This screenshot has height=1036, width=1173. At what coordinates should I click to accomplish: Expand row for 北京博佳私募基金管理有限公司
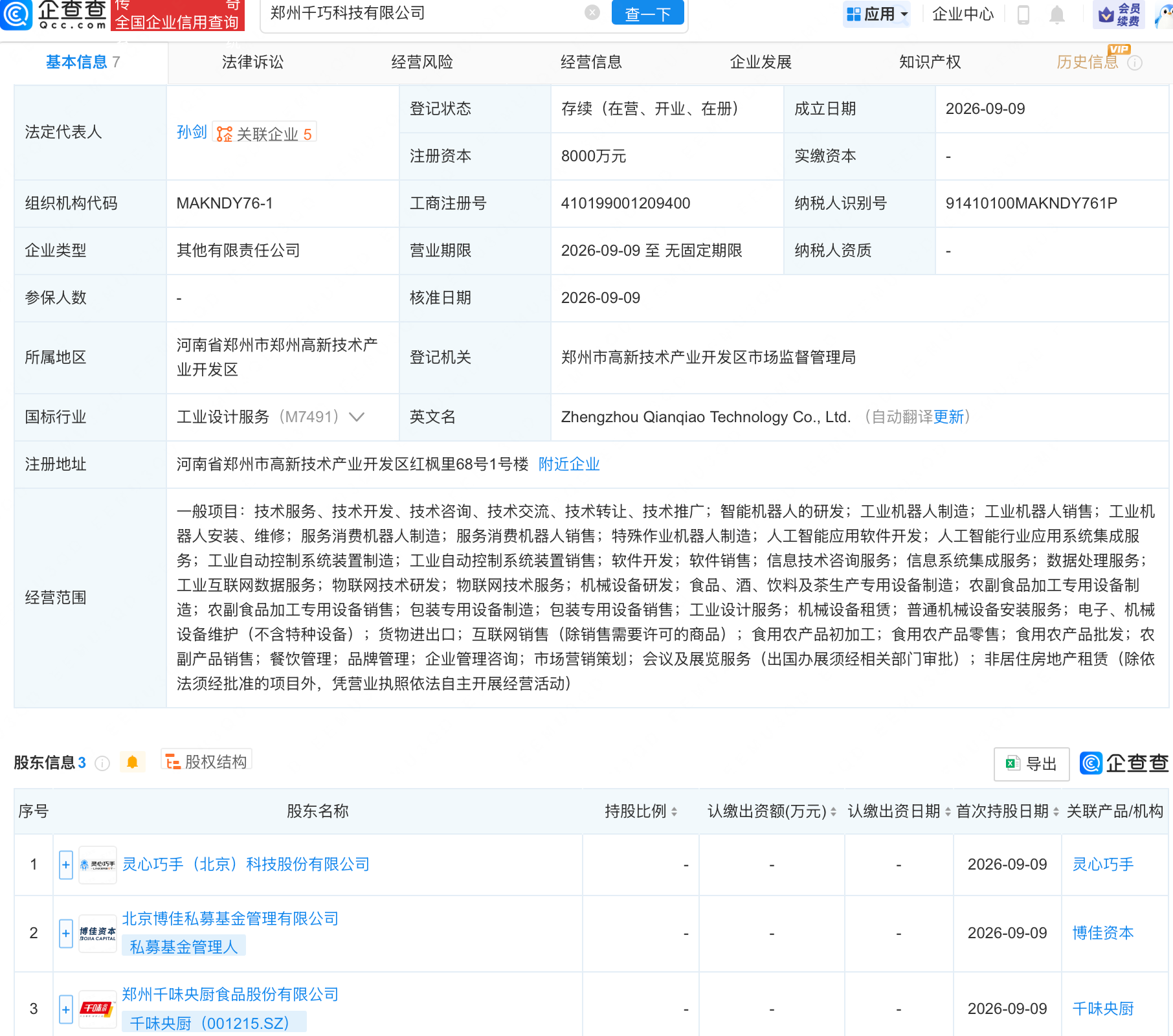[x=66, y=934]
